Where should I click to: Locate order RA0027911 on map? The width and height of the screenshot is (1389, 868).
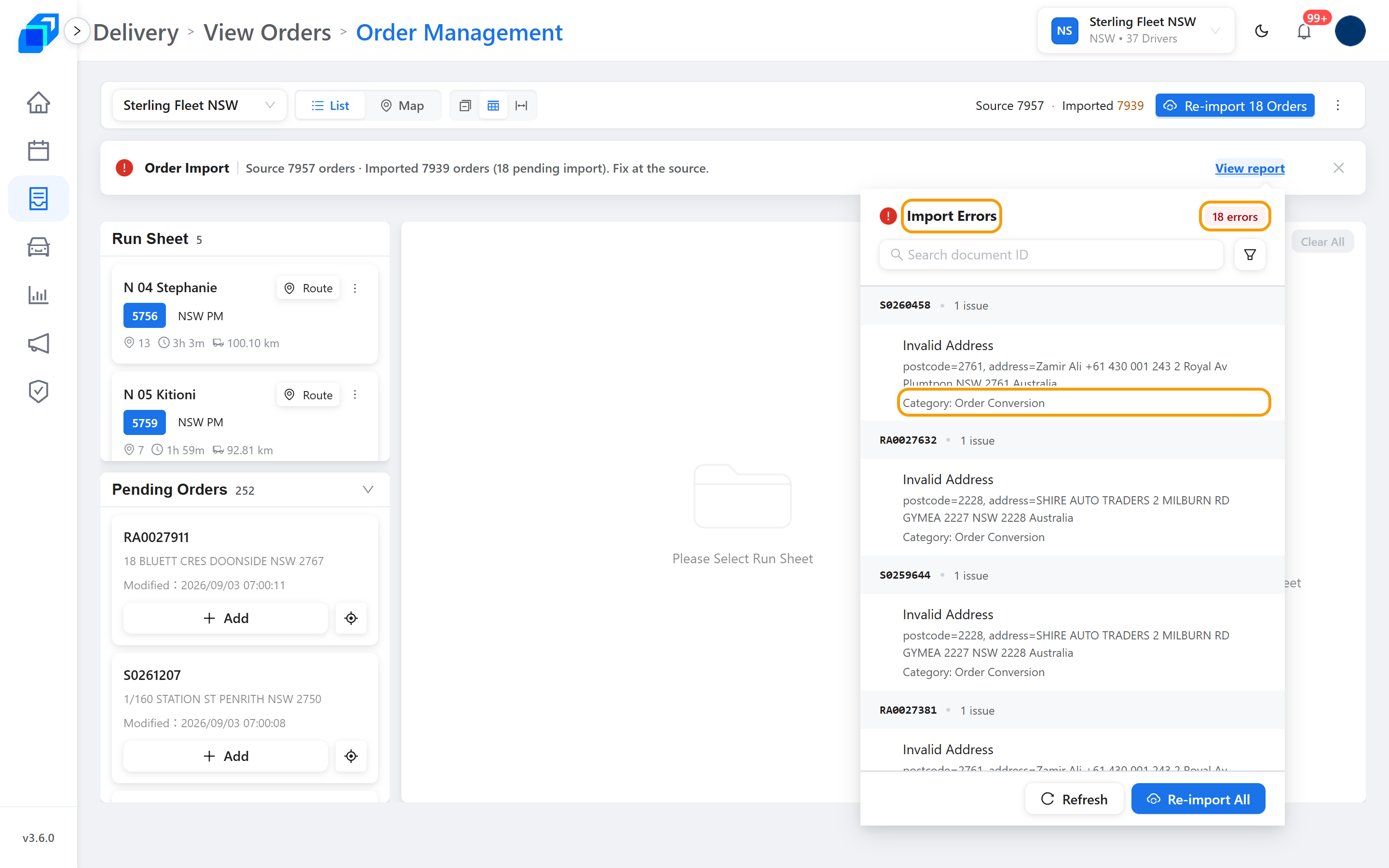point(351,618)
